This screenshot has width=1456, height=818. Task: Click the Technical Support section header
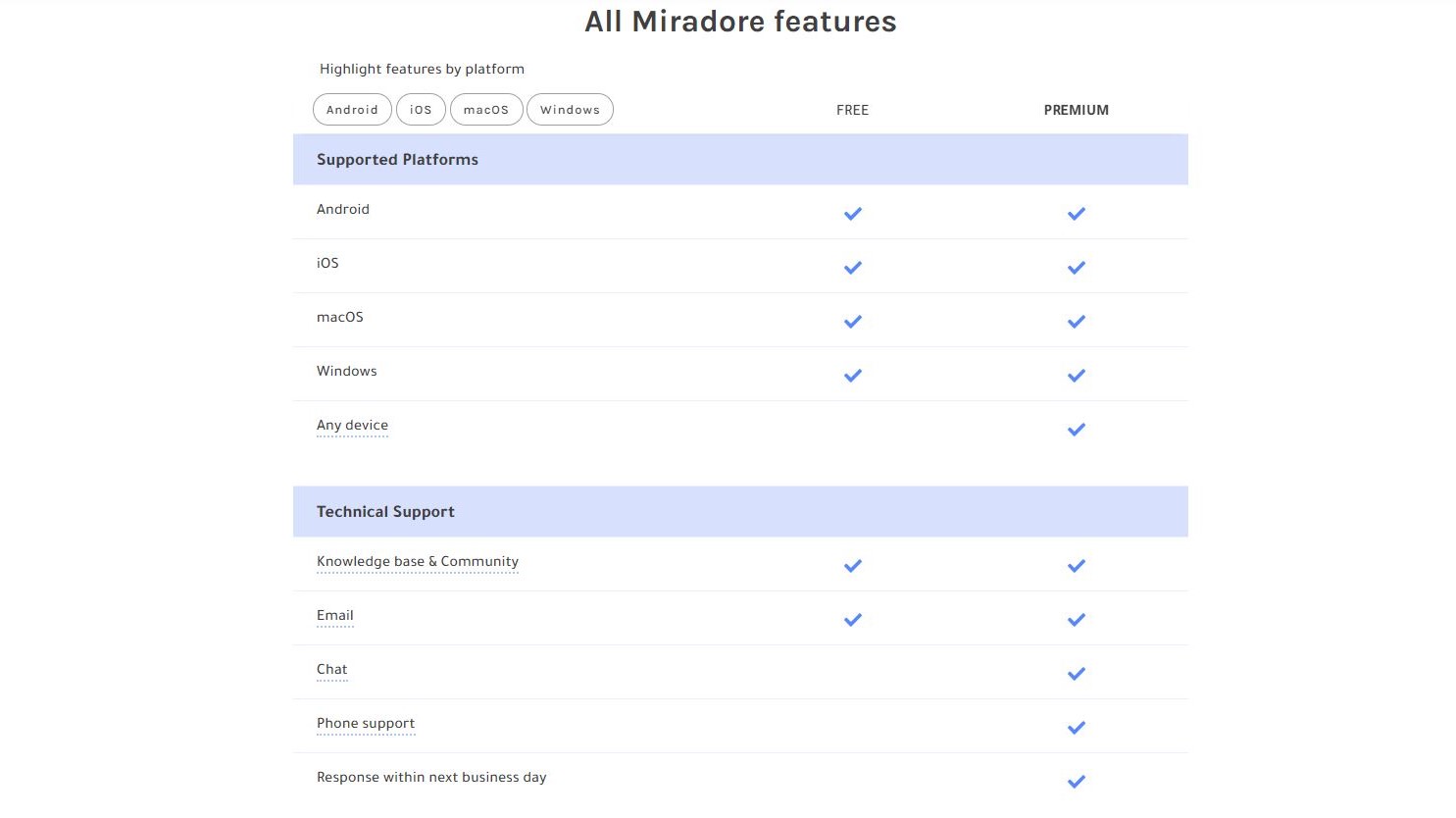coord(740,512)
